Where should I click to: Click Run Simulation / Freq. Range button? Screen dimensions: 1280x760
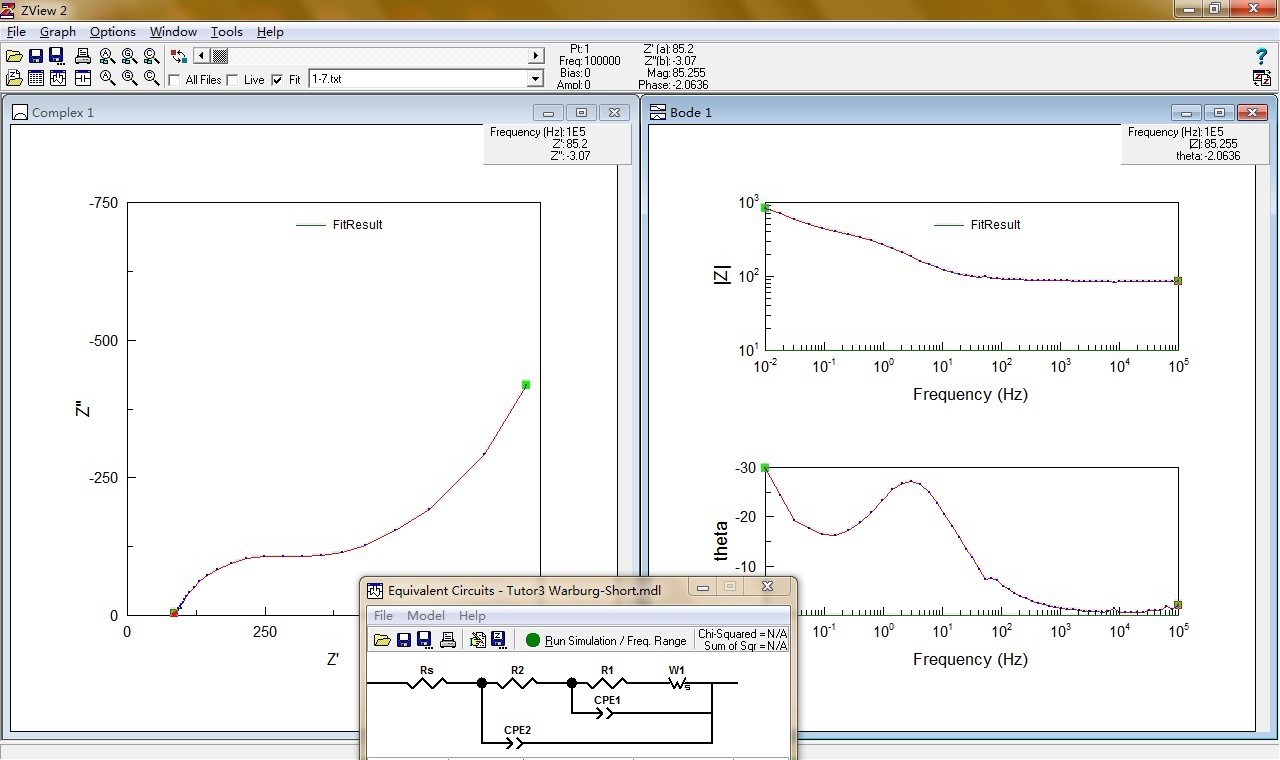[607, 640]
